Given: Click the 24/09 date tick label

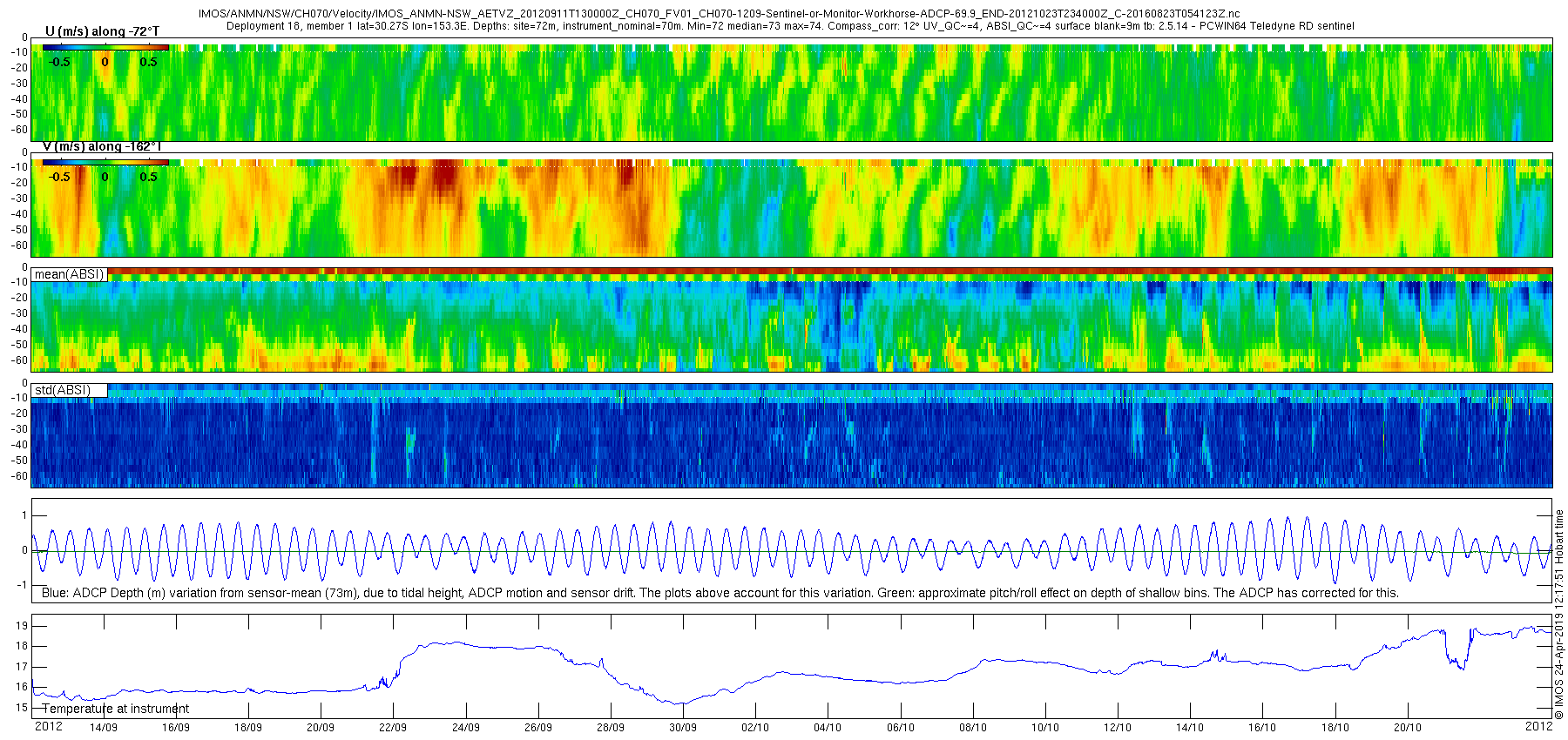Looking at the screenshot, I should tap(465, 728).
